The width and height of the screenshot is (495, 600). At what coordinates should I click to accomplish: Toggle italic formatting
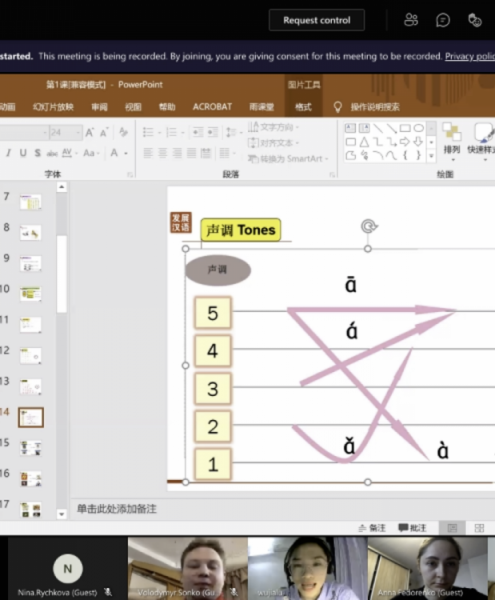coord(8,153)
